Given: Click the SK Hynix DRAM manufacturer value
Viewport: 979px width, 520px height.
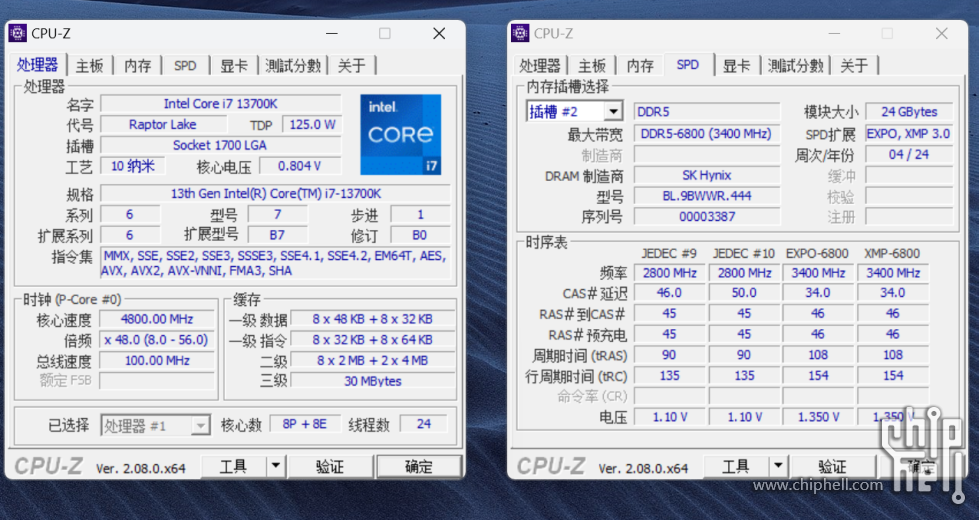Looking at the screenshot, I should (706, 175).
